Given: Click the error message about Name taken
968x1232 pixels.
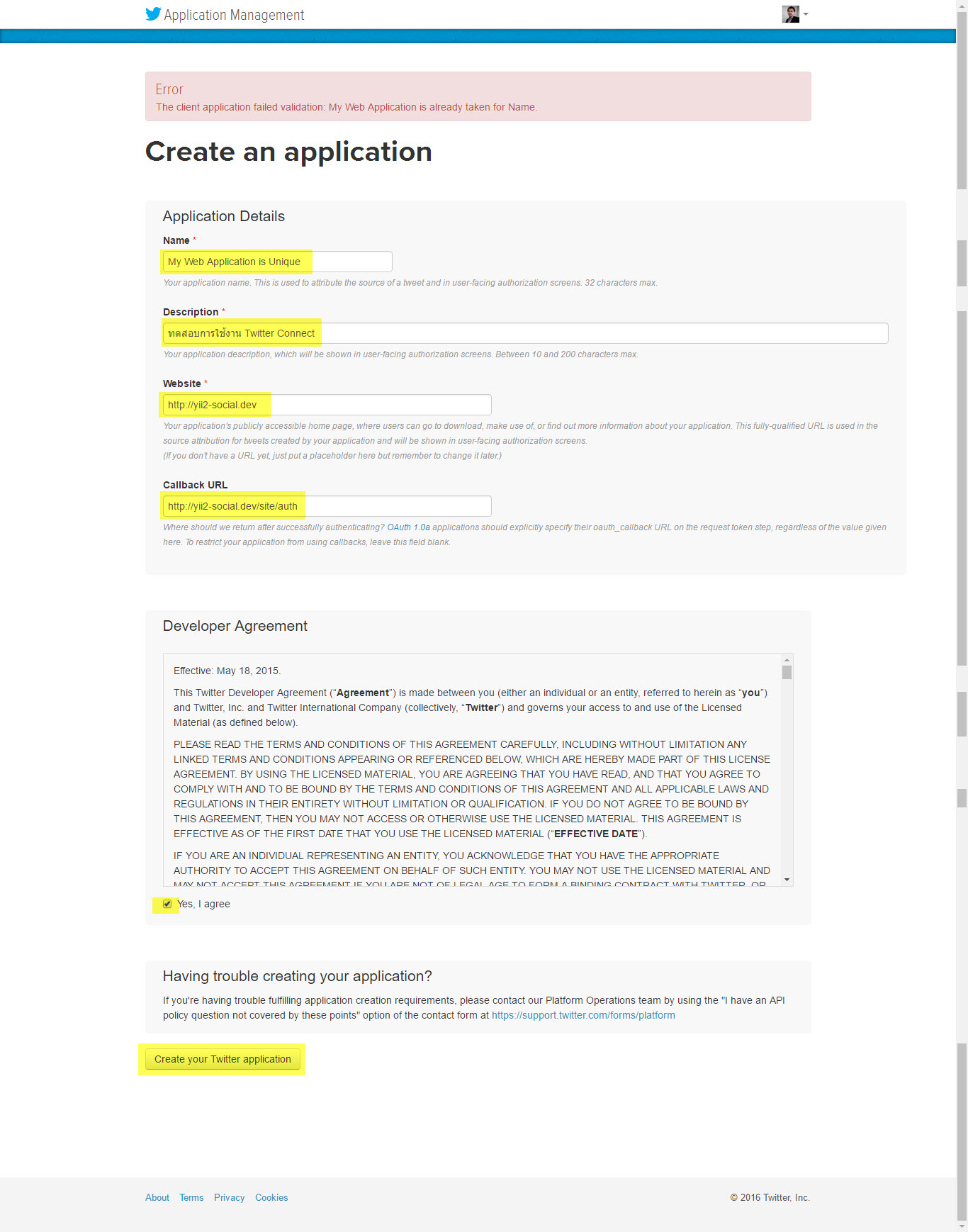Looking at the screenshot, I should 347,107.
